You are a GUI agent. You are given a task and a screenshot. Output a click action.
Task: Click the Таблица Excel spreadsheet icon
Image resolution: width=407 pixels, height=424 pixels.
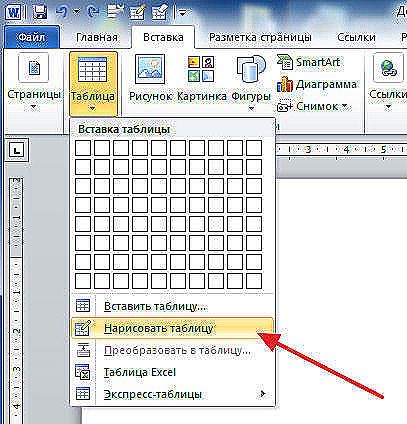pos(82,372)
